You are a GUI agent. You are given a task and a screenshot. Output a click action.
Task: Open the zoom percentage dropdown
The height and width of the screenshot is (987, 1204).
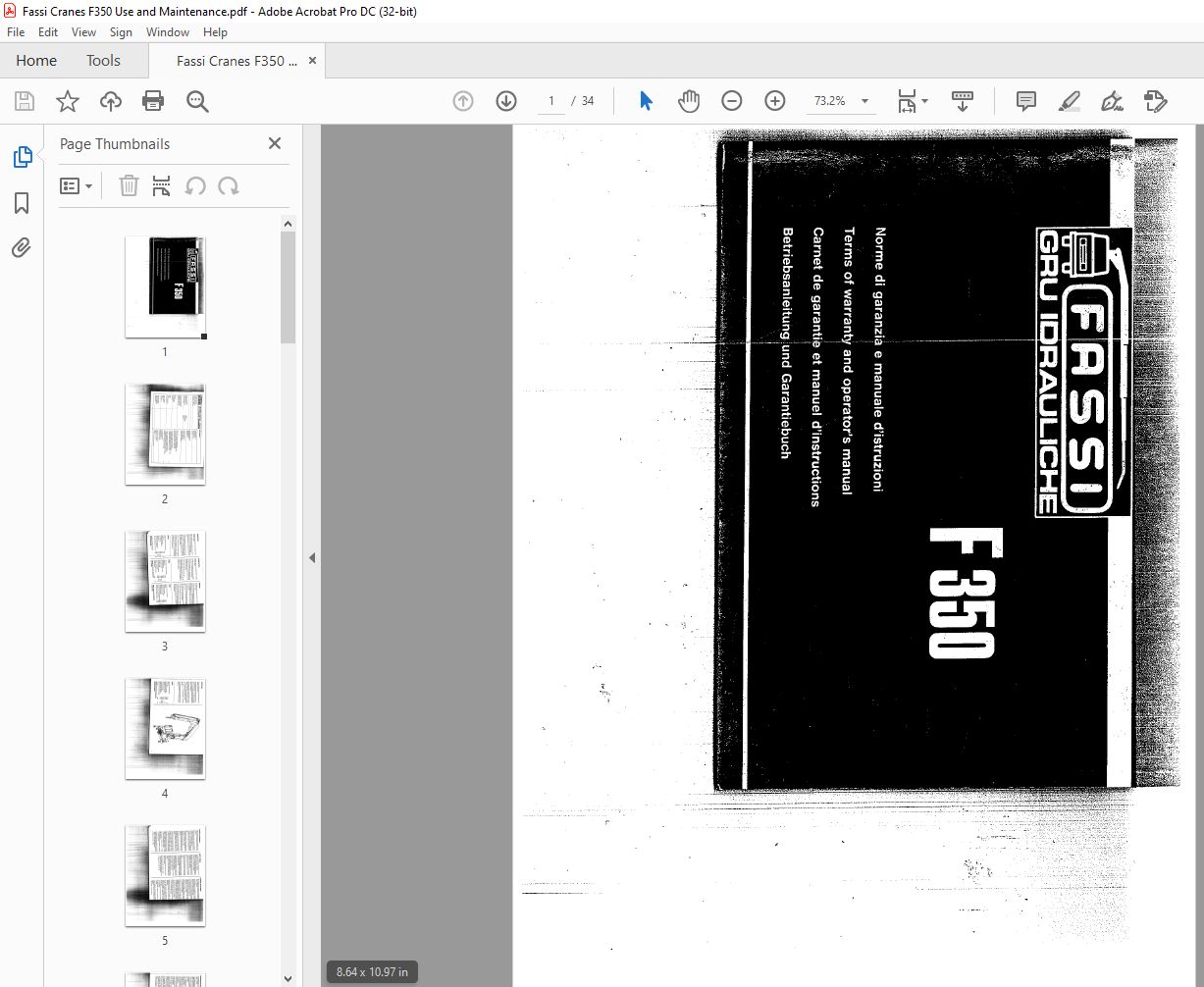point(864,101)
